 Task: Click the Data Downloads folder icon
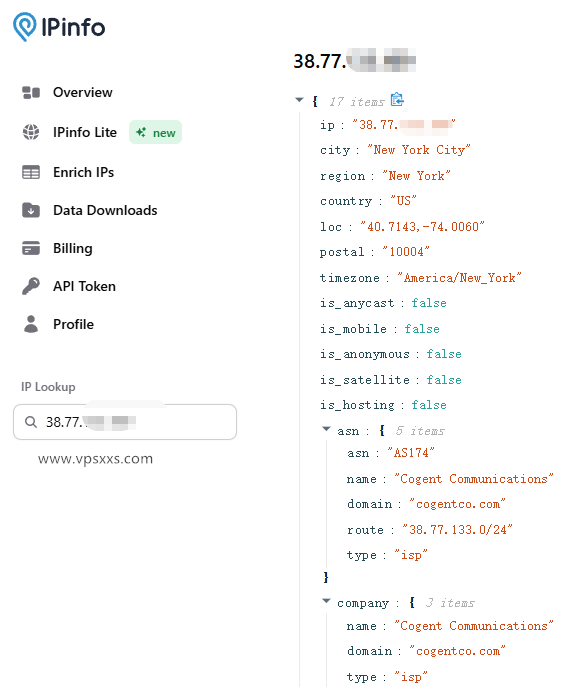point(31,210)
